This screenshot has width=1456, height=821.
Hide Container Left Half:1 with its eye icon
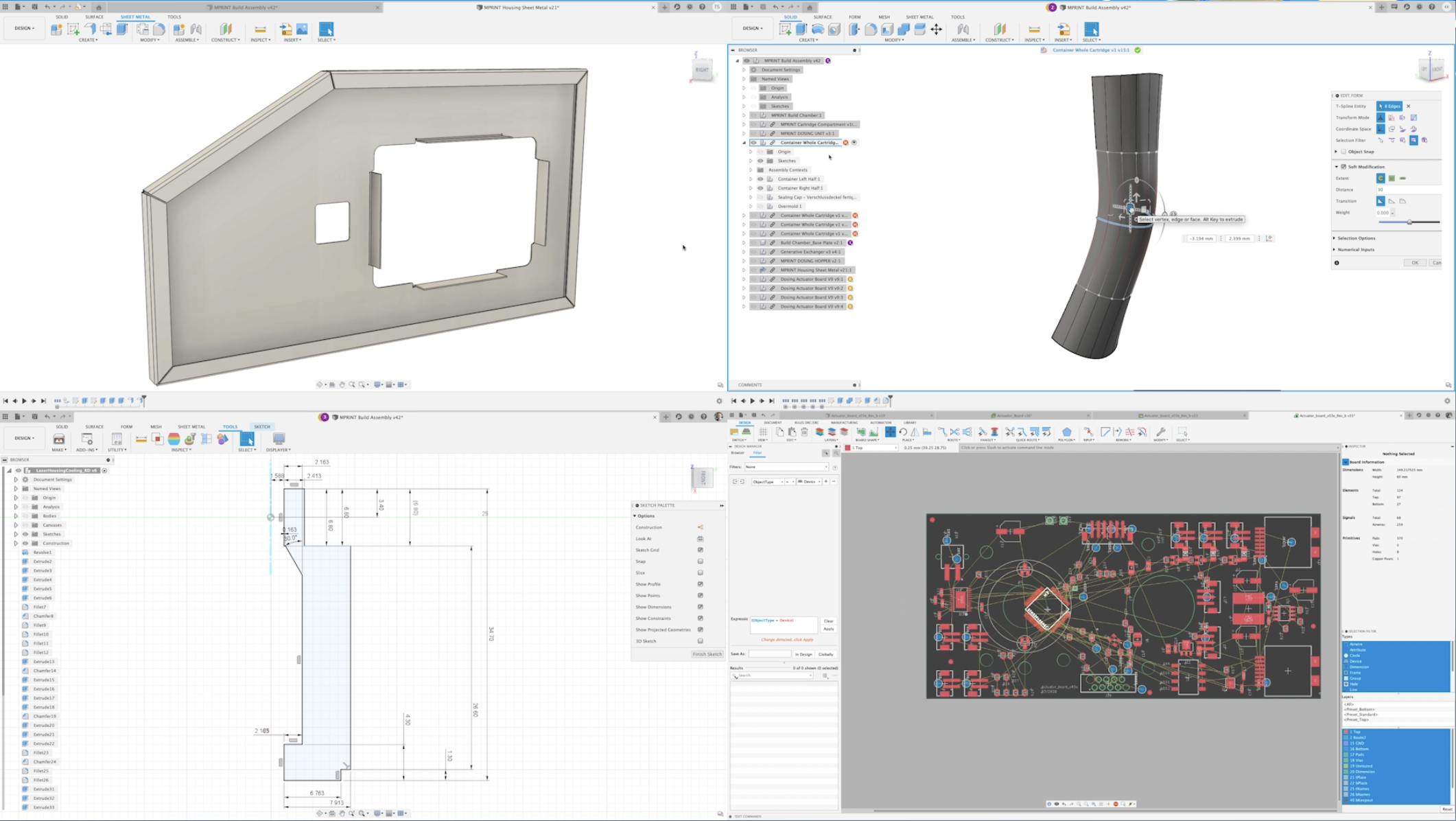(x=760, y=179)
